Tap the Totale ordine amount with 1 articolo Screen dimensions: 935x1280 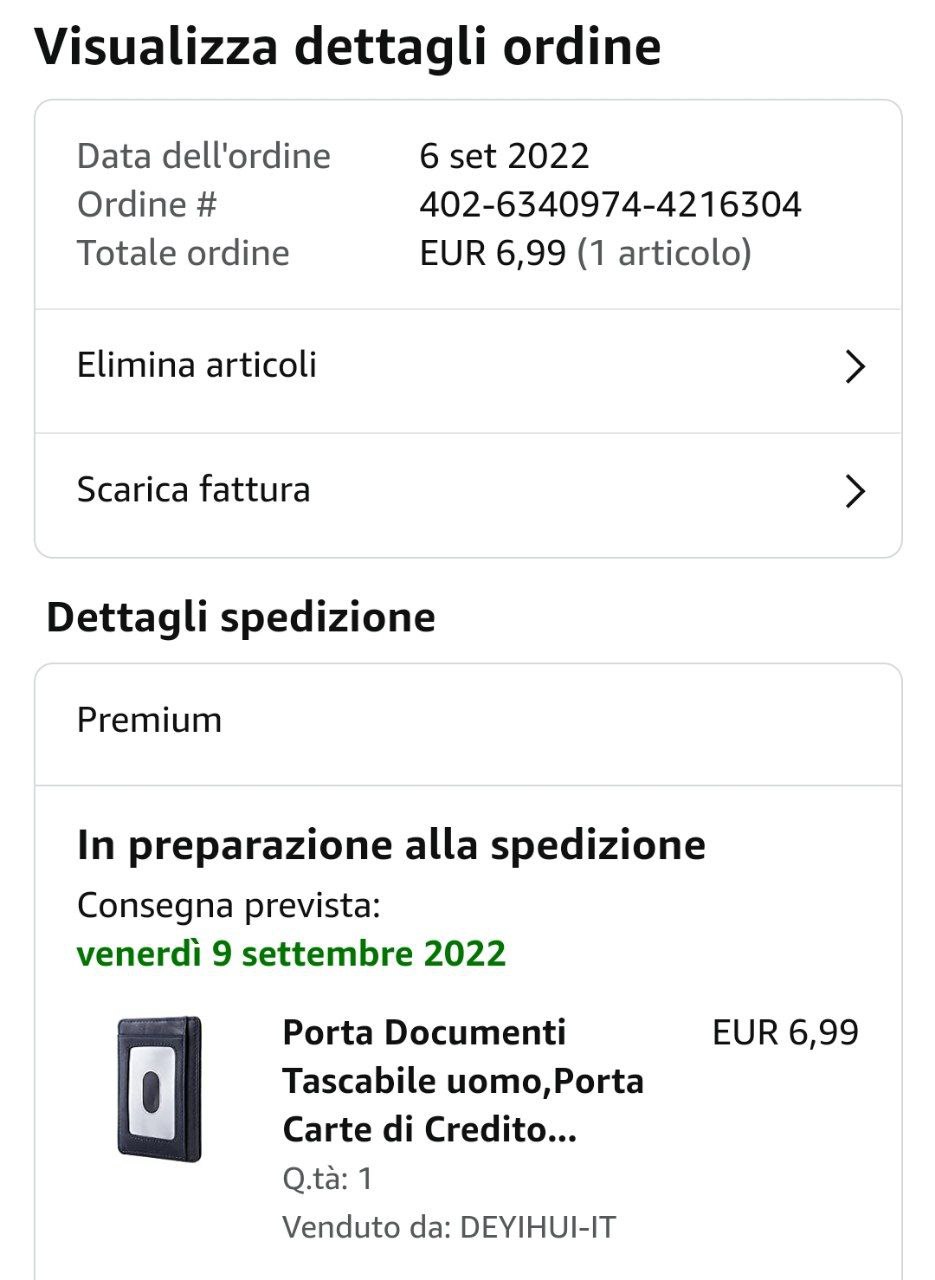click(585, 253)
